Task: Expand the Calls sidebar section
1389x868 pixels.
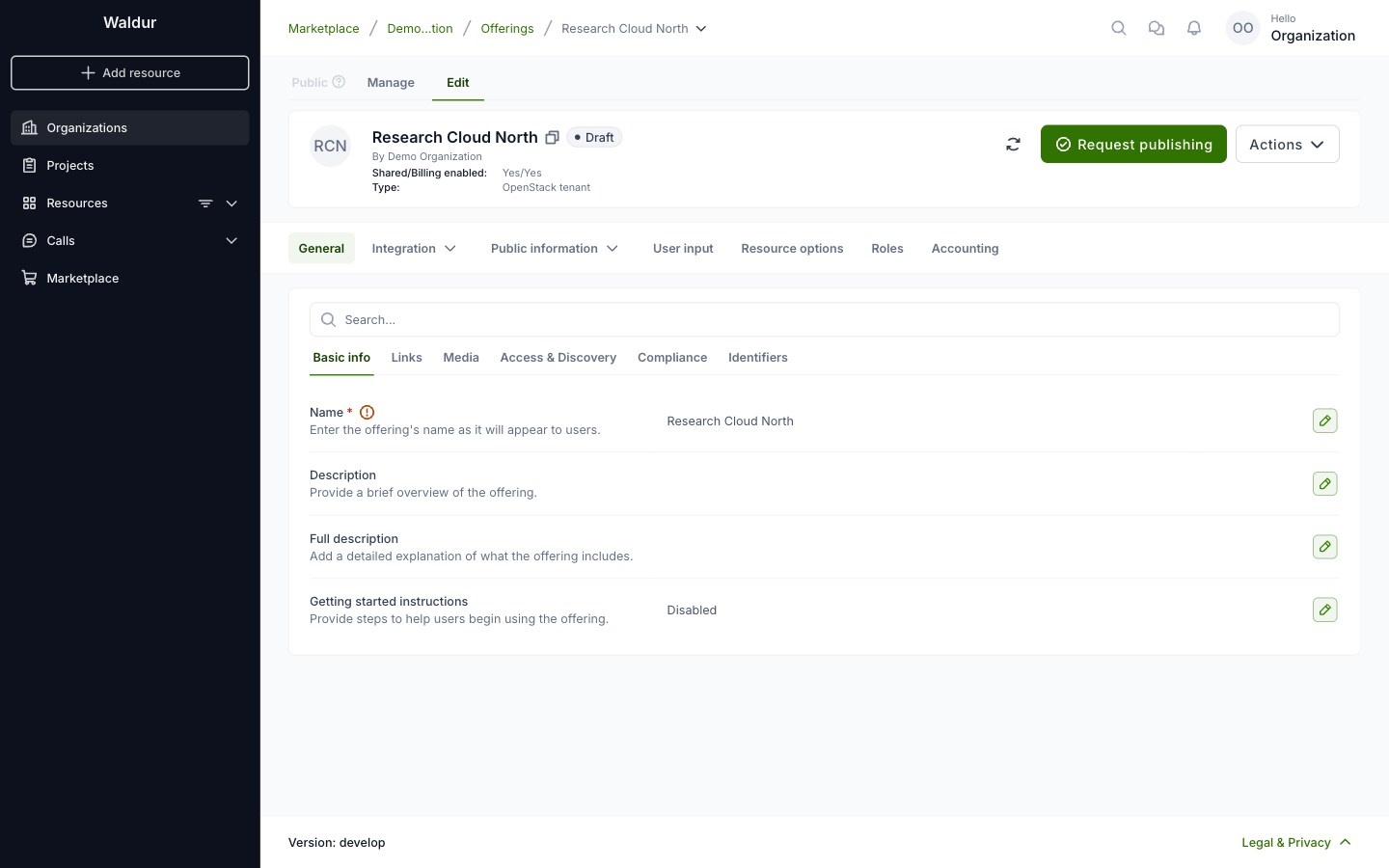Action: coord(231,241)
